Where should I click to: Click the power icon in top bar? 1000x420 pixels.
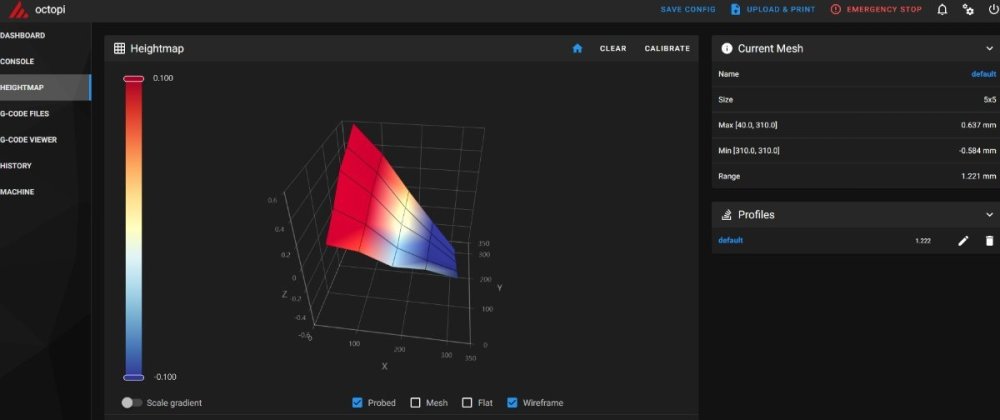(992, 10)
